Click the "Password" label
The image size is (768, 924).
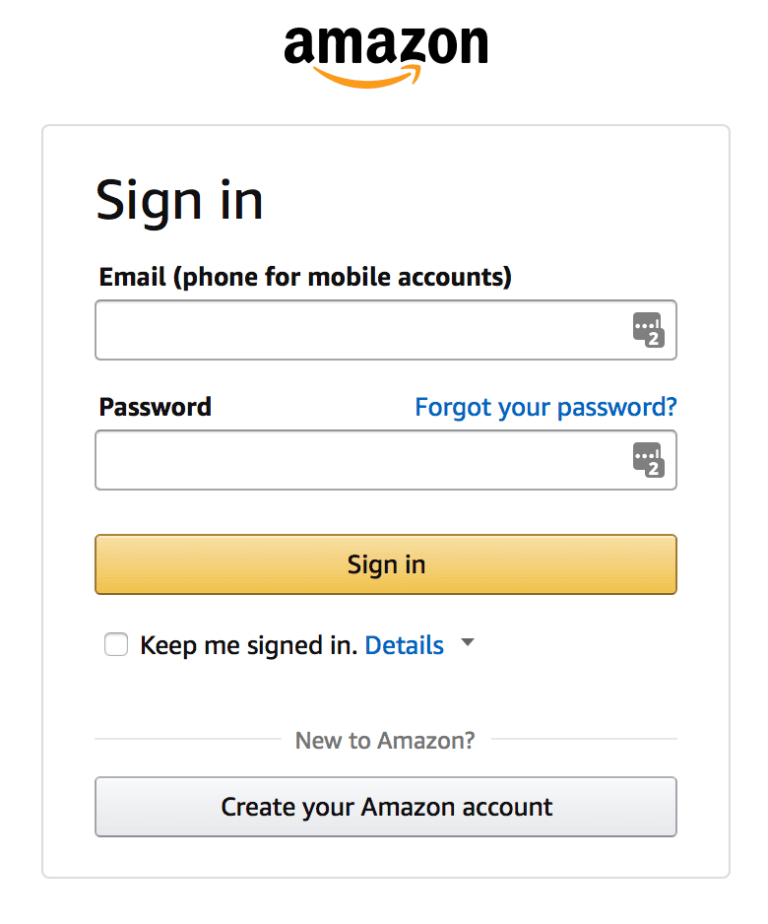155,407
